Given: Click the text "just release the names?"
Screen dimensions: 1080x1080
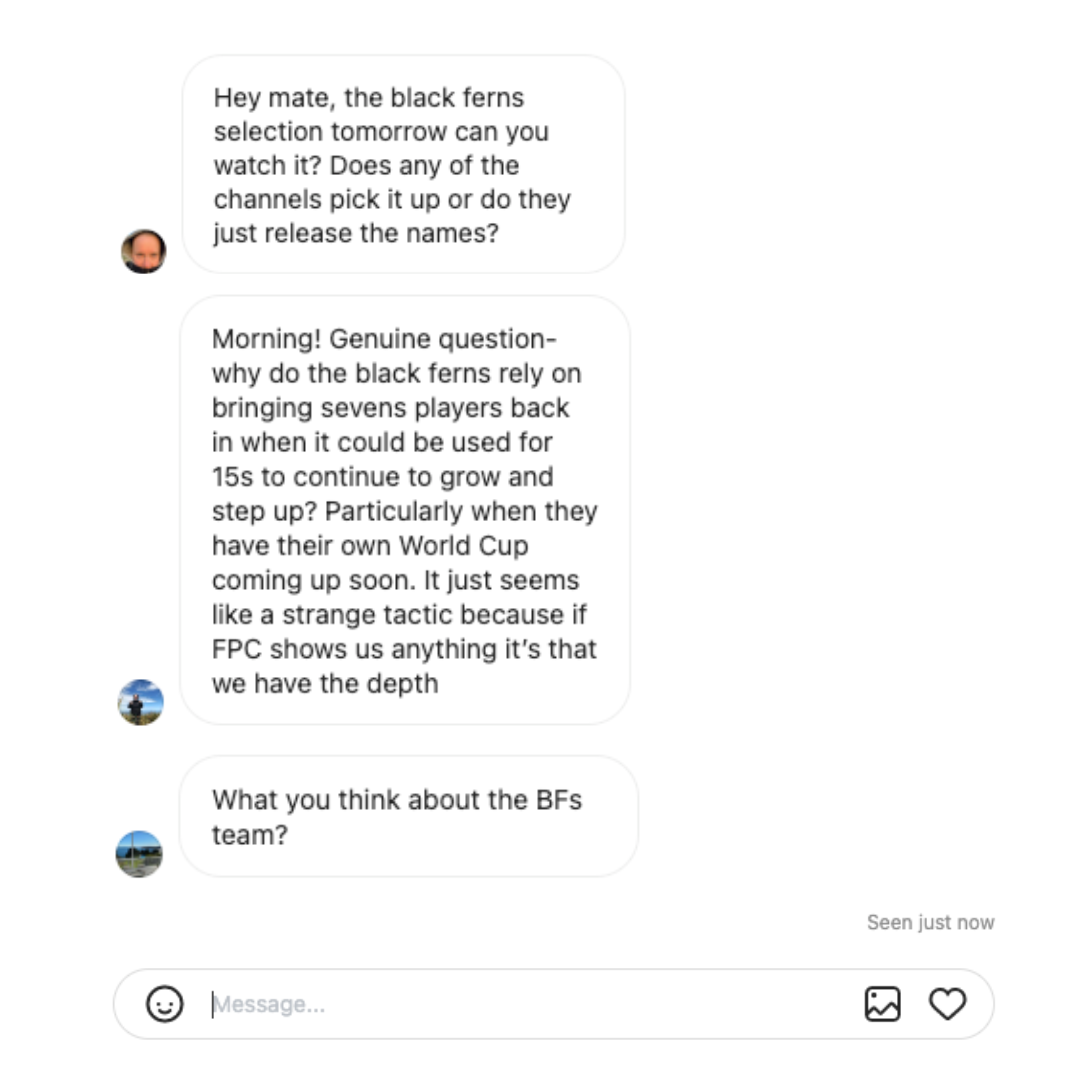Looking at the screenshot, I should (356, 233).
